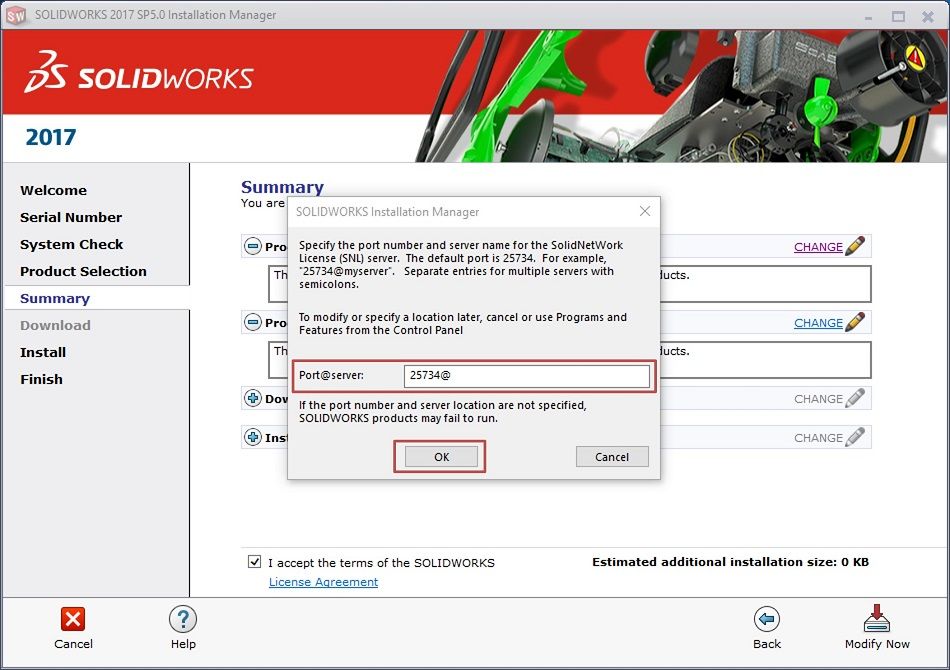Expand the Installation Location section
The image size is (950, 670).
pos(253,437)
